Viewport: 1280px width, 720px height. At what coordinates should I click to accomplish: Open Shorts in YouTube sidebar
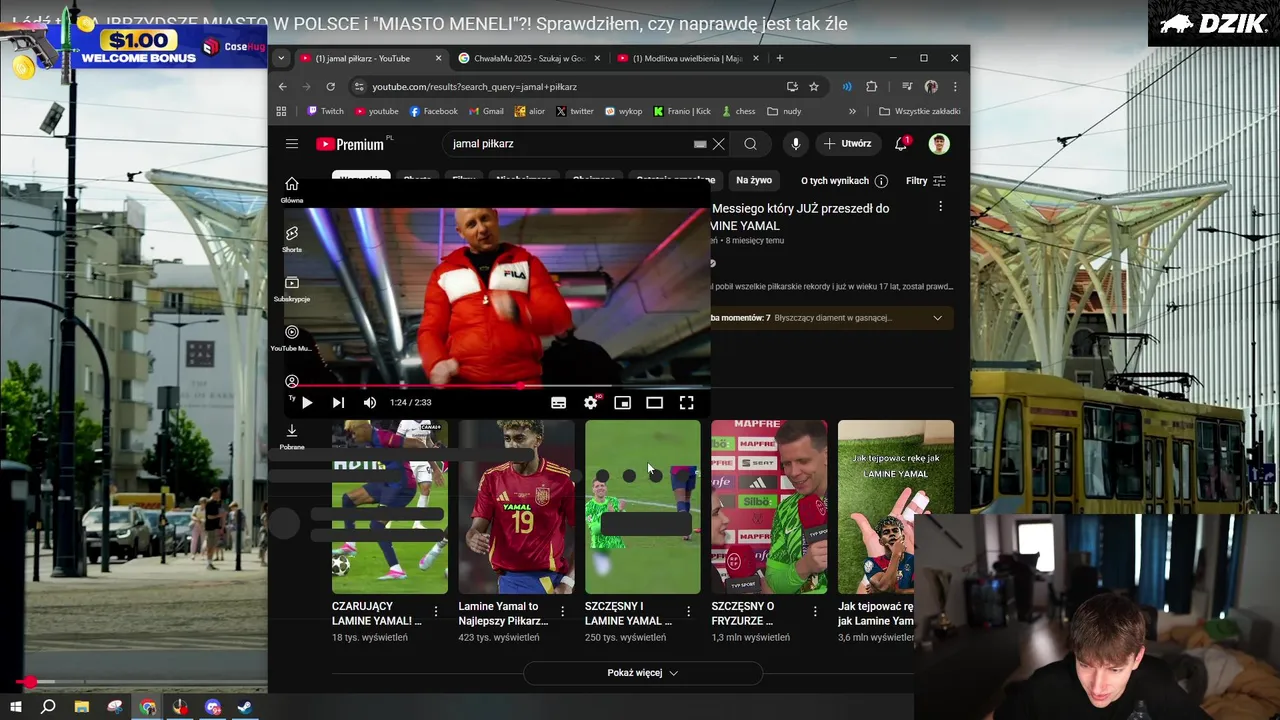tap(292, 239)
